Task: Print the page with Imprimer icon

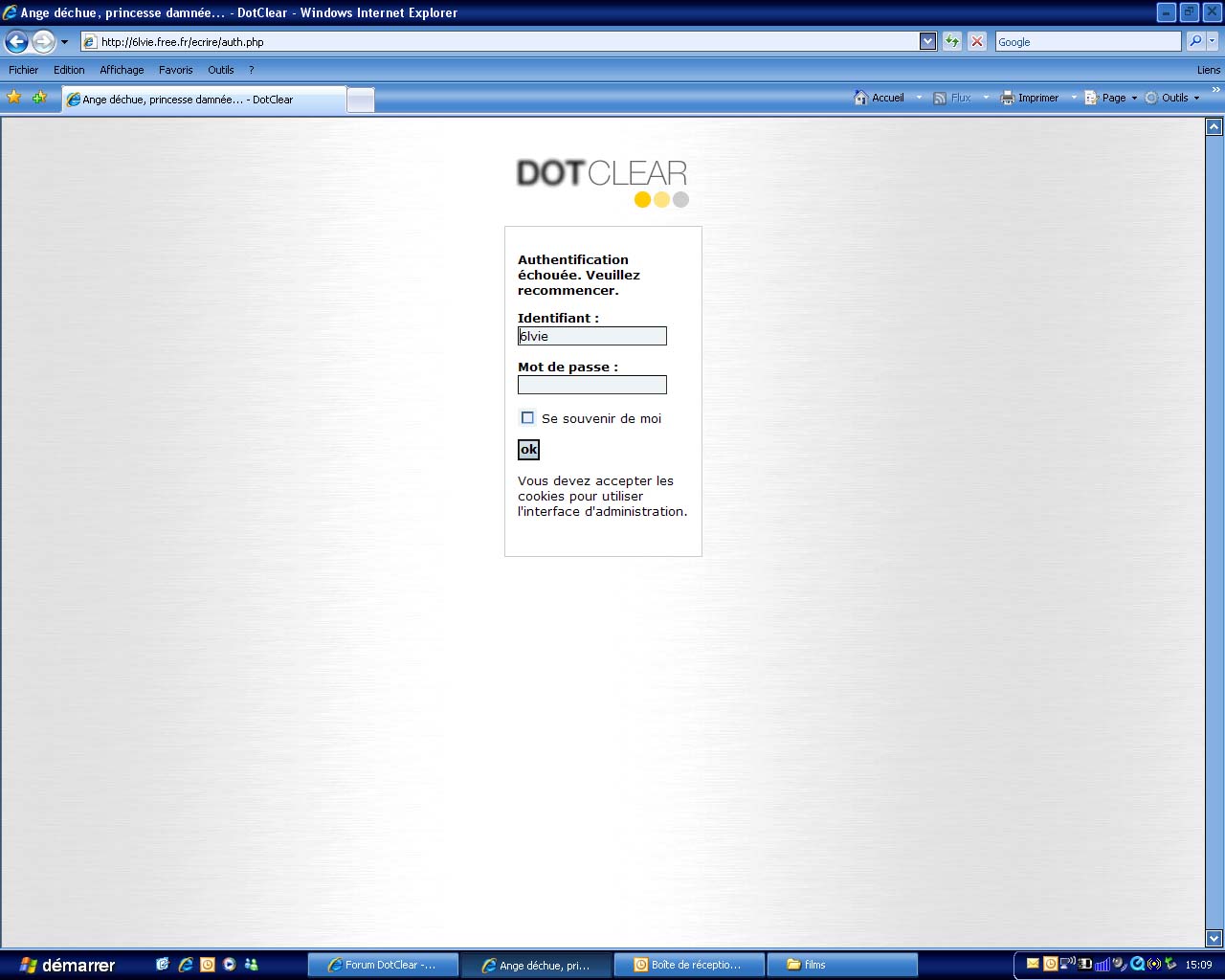Action: 1008,98
